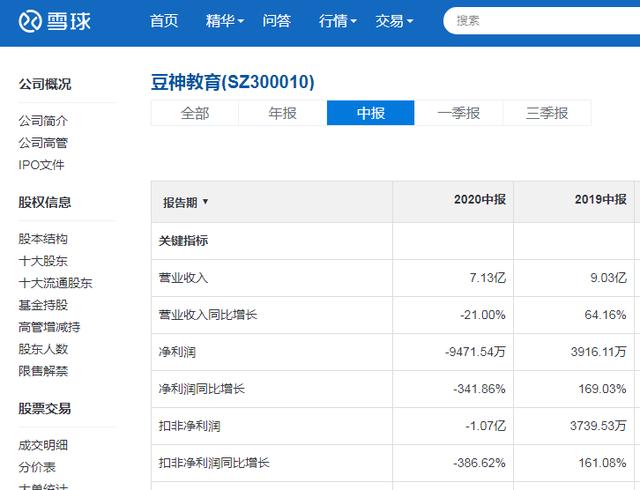Screen dimensions: 640x490
Task: View 成交明细 under 股票交易
Action: click(43, 445)
